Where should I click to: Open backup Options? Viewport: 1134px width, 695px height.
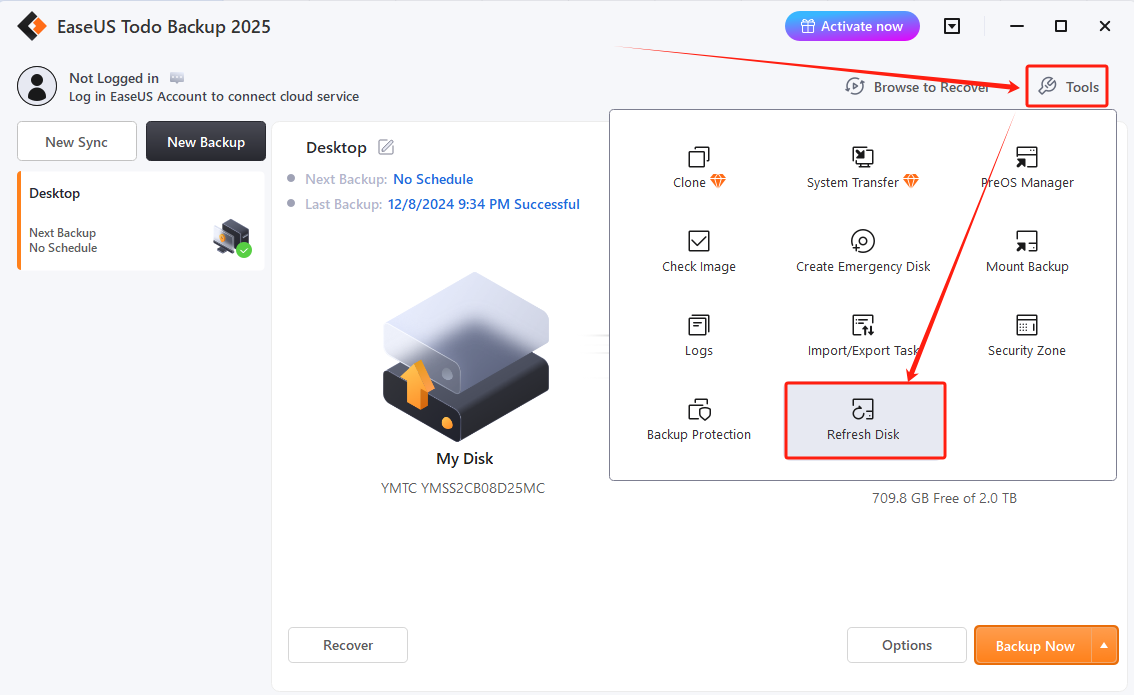907,645
